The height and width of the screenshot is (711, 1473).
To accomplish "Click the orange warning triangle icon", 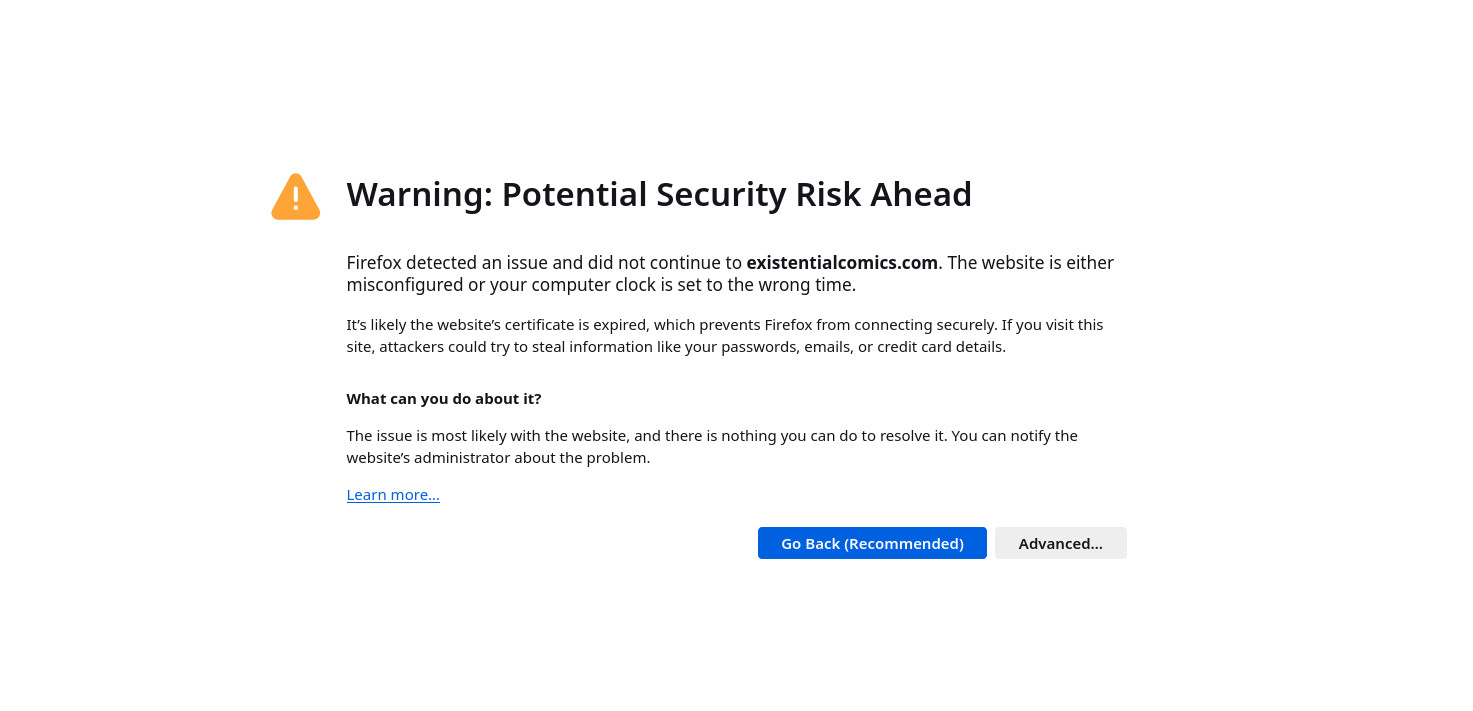I will [x=296, y=196].
